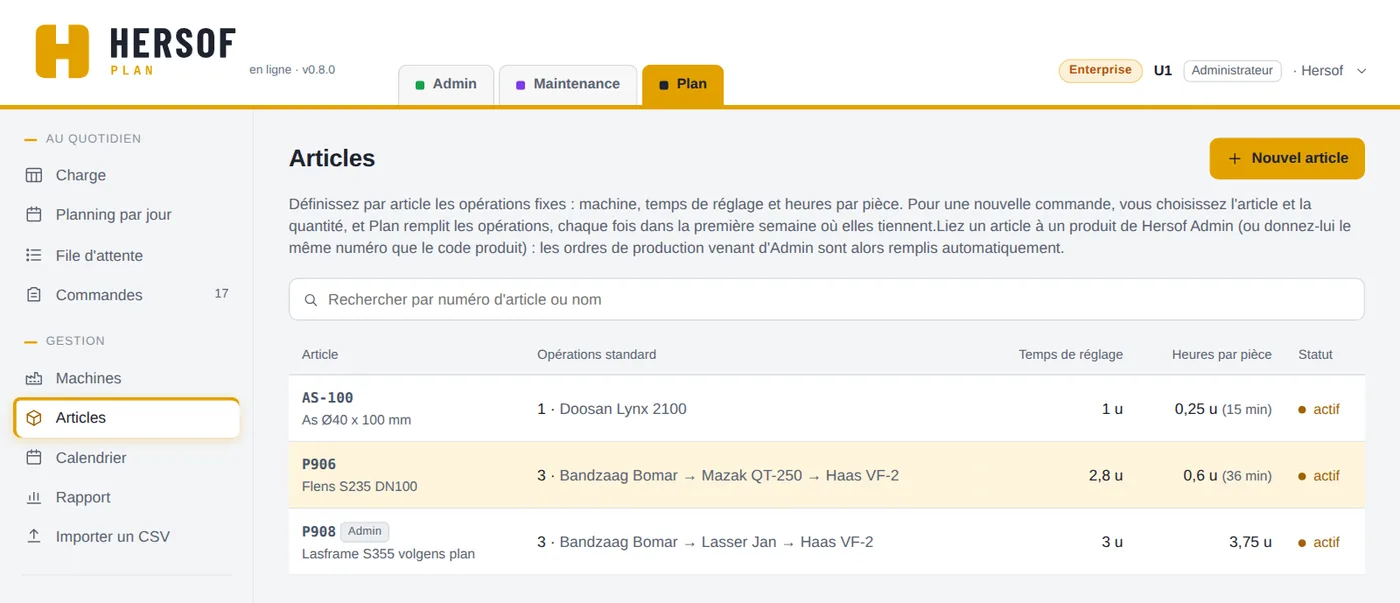This screenshot has height=603, width=1400.
Task: Open Calendrier in the sidebar
Action: click(x=127, y=458)
